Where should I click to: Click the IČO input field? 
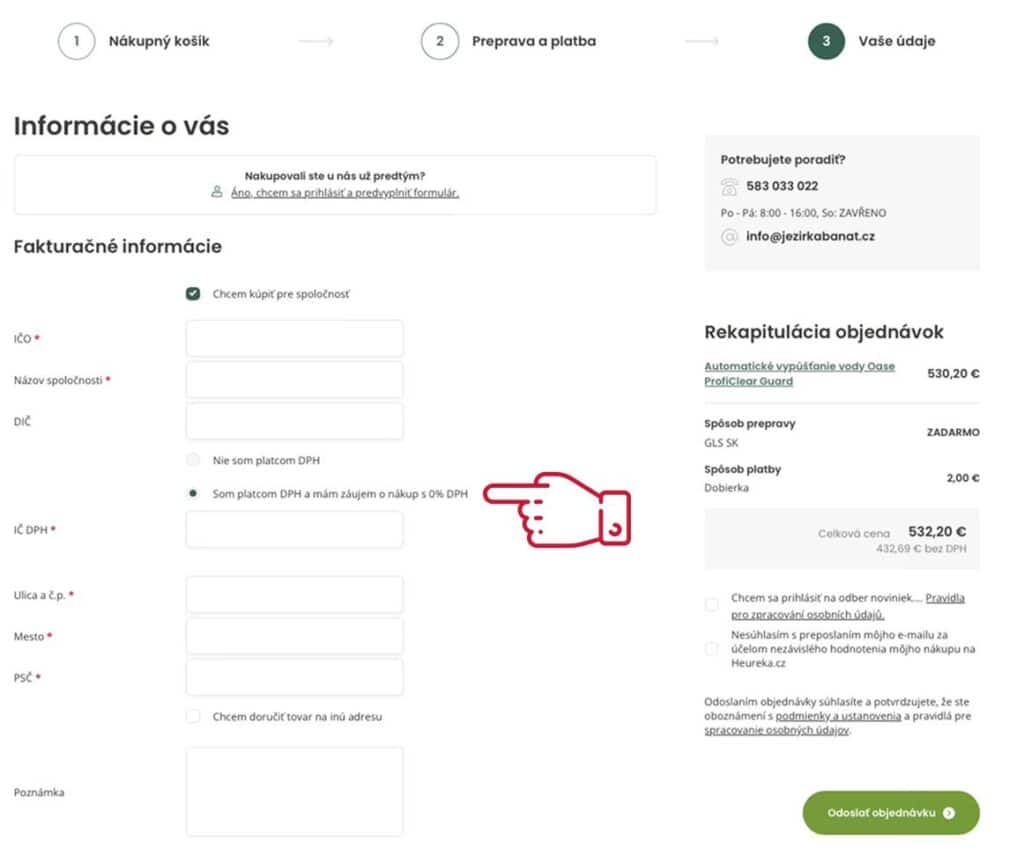tap(294, 339)
